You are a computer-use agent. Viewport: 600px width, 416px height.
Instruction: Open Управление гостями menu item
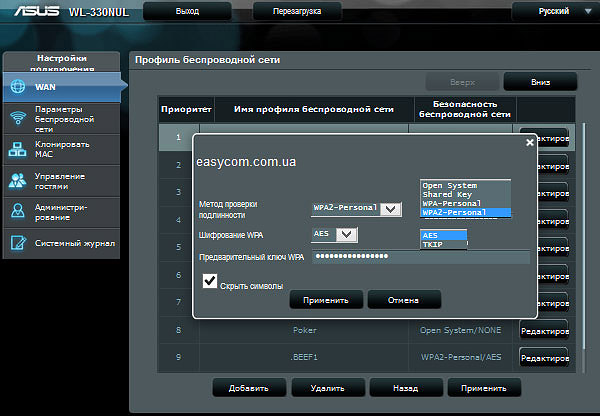click(x=61, y=181)
